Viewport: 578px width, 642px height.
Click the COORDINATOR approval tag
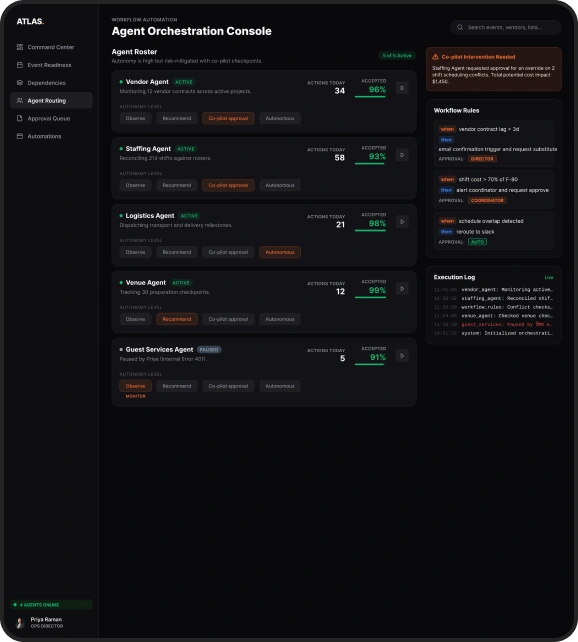487,200
